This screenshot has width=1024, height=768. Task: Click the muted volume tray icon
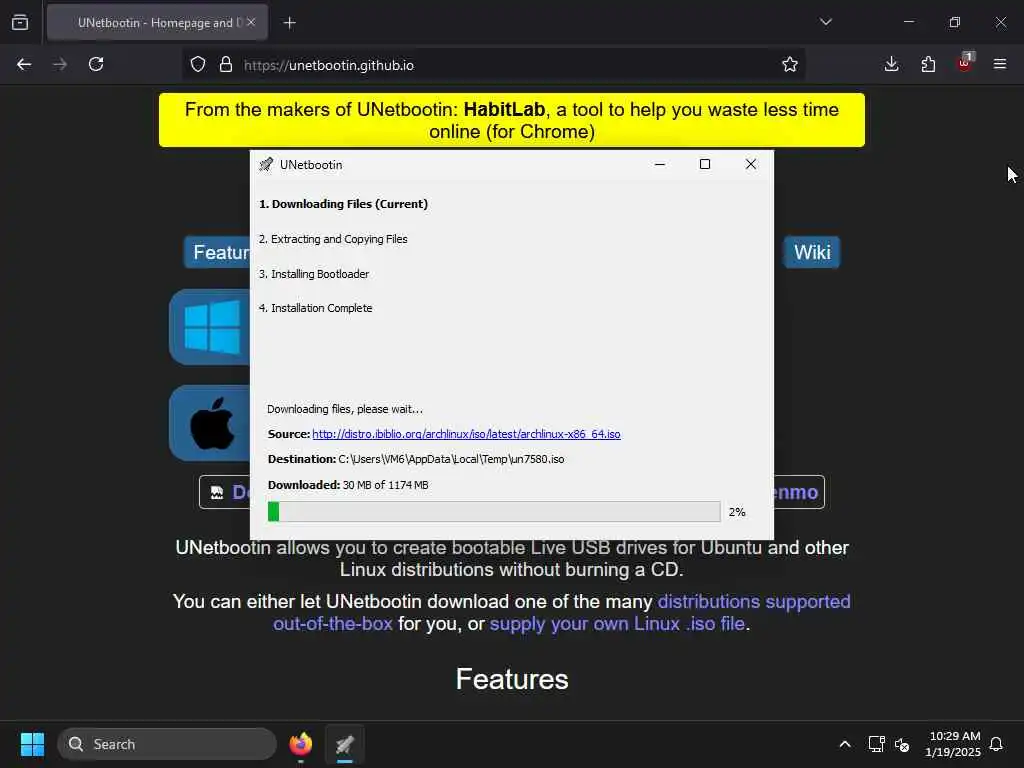point(903,744)
